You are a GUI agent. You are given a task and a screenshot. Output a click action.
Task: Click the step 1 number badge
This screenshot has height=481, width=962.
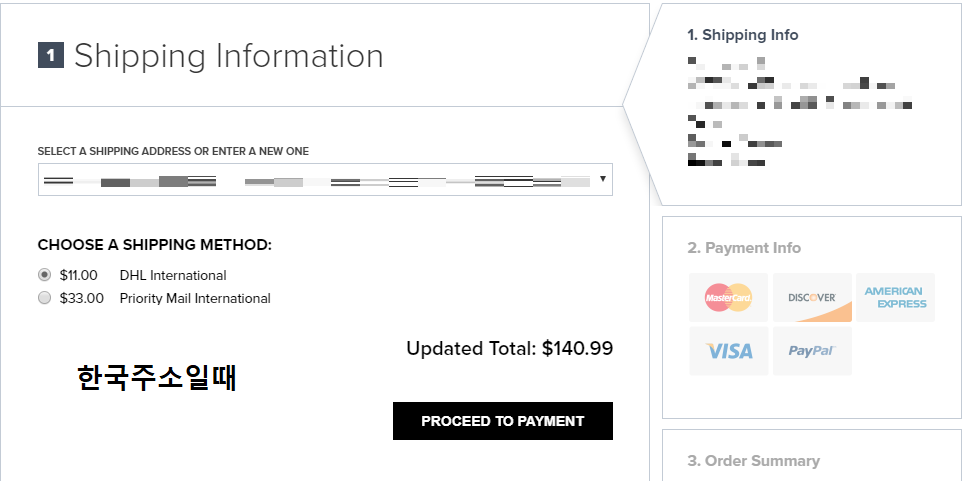click(x=51, y=56)
